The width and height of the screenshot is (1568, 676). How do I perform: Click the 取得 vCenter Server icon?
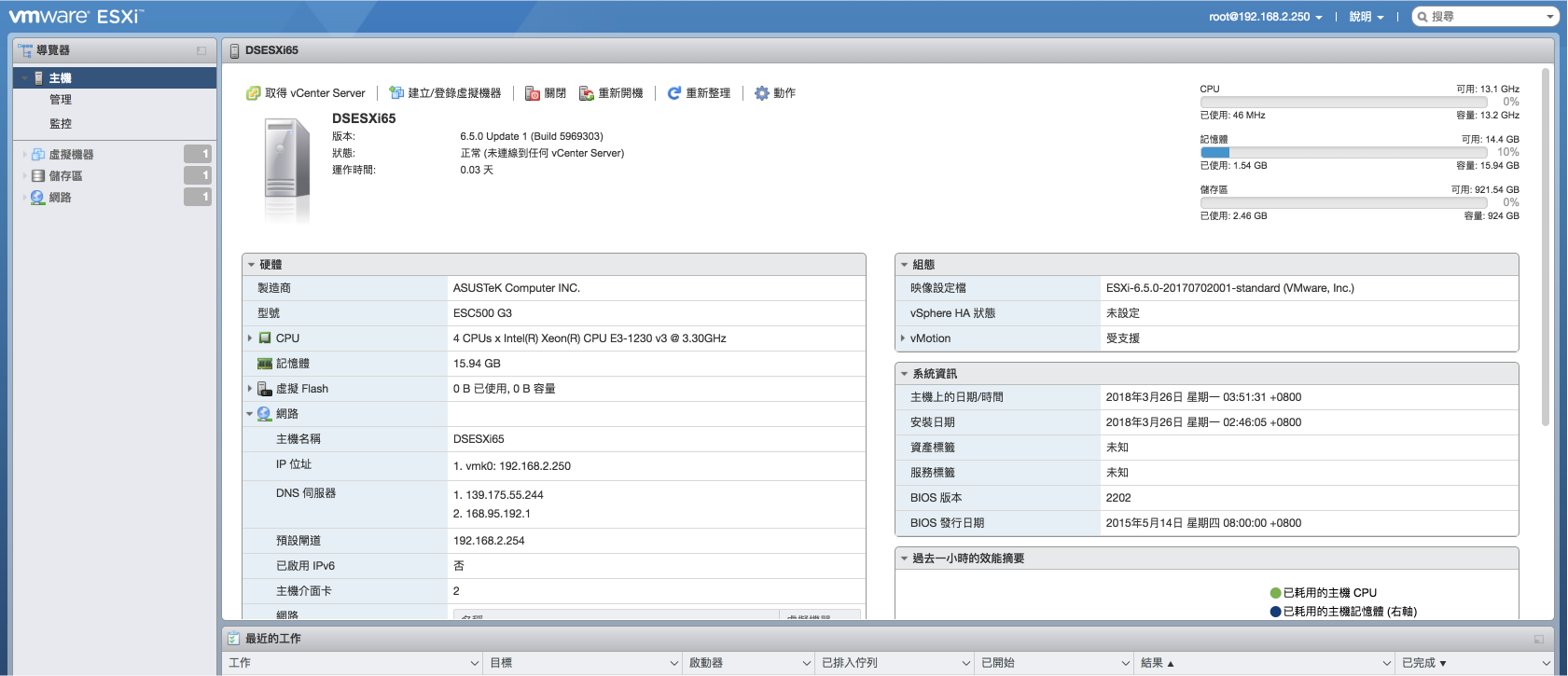point(253,93)
